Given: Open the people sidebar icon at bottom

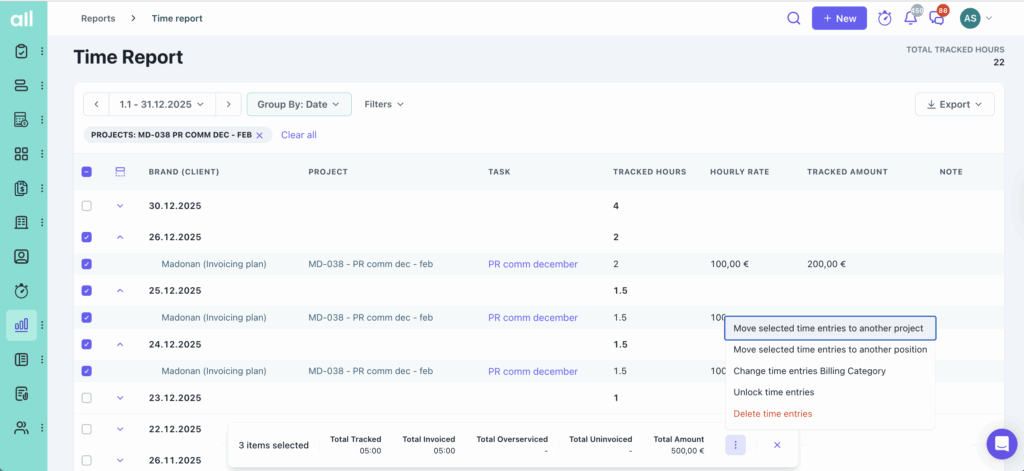Looking at the screenshot, I should 21,427.
